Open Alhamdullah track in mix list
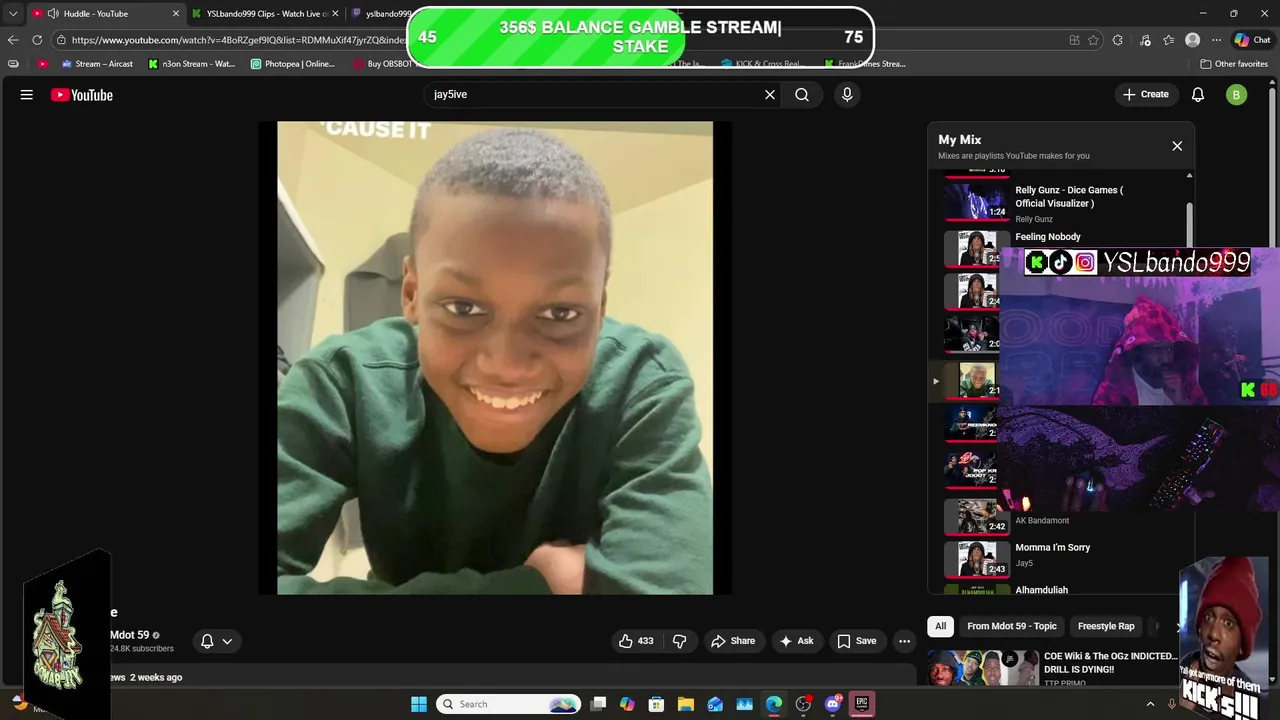Image resolution: width=1280 pixels, height=720 pixels. point(1042,590)
